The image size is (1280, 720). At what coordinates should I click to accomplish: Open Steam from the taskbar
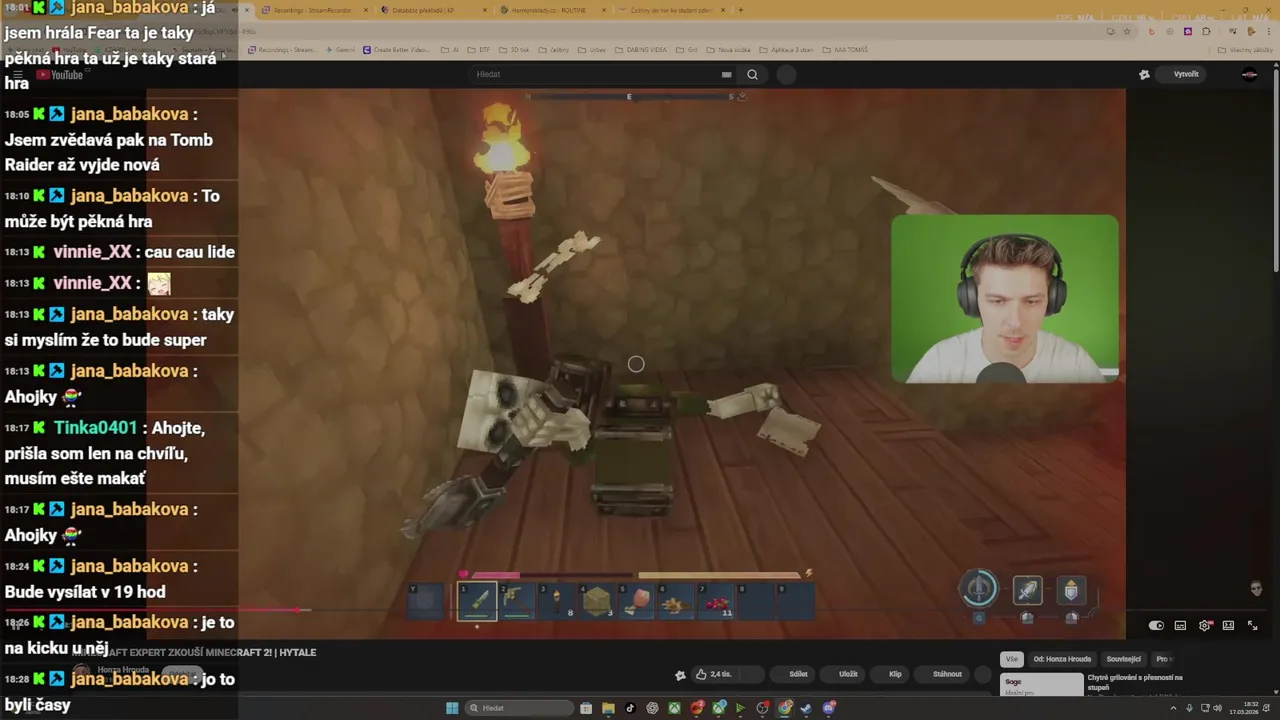tap(806, 708)
